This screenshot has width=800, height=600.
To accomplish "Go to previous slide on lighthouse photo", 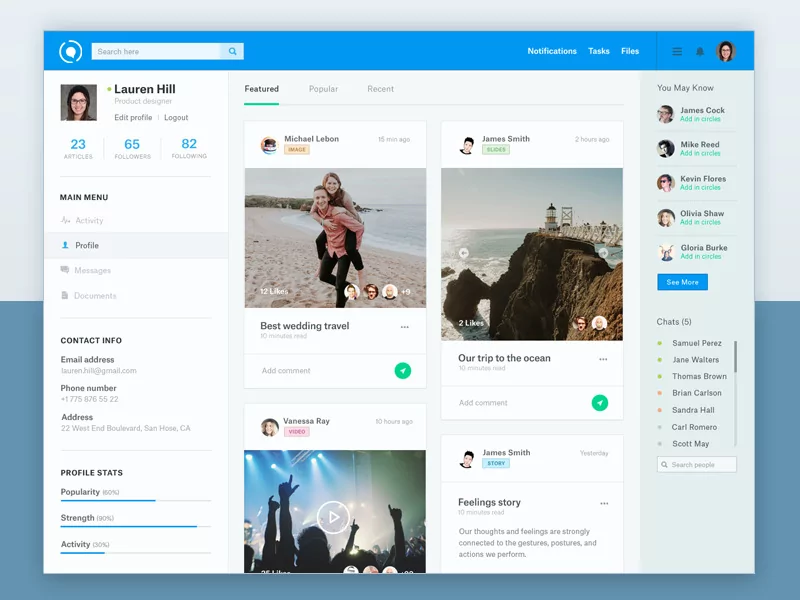I will (x=463, y=253).
